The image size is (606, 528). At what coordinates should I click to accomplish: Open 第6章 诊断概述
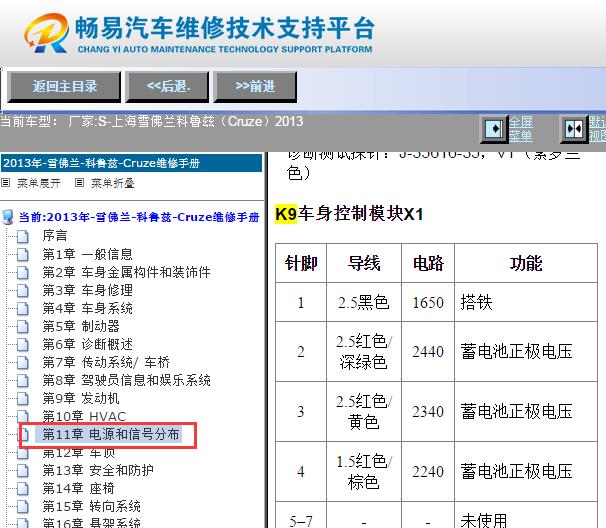click(x=88, y=344)
